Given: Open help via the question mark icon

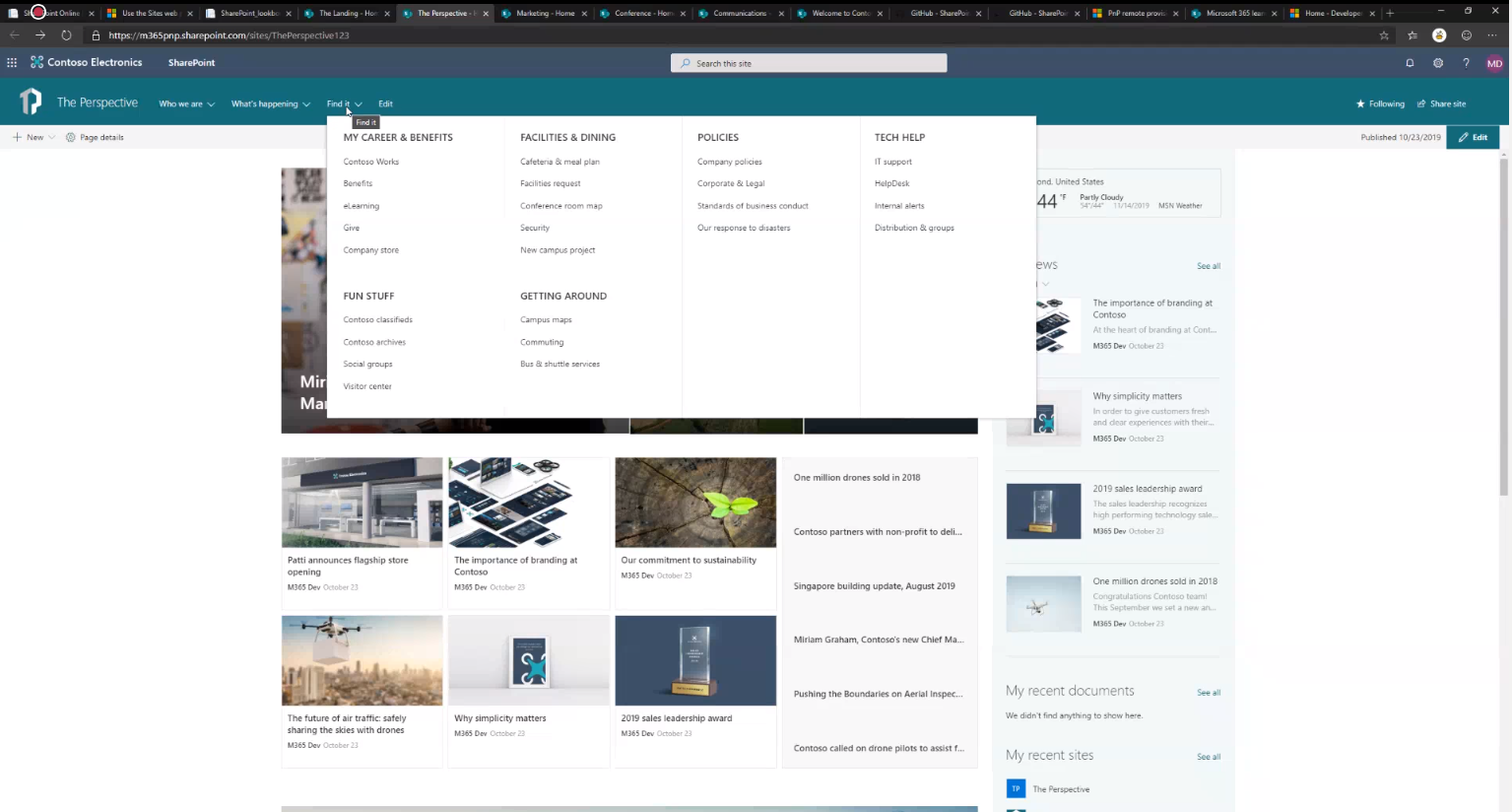Looking at the screenshot, I should (x=1466, y=62).
